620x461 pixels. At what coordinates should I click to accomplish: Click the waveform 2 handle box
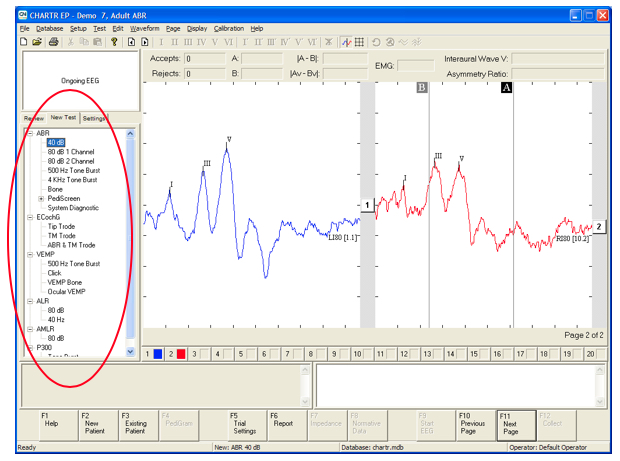click(599, 227)
